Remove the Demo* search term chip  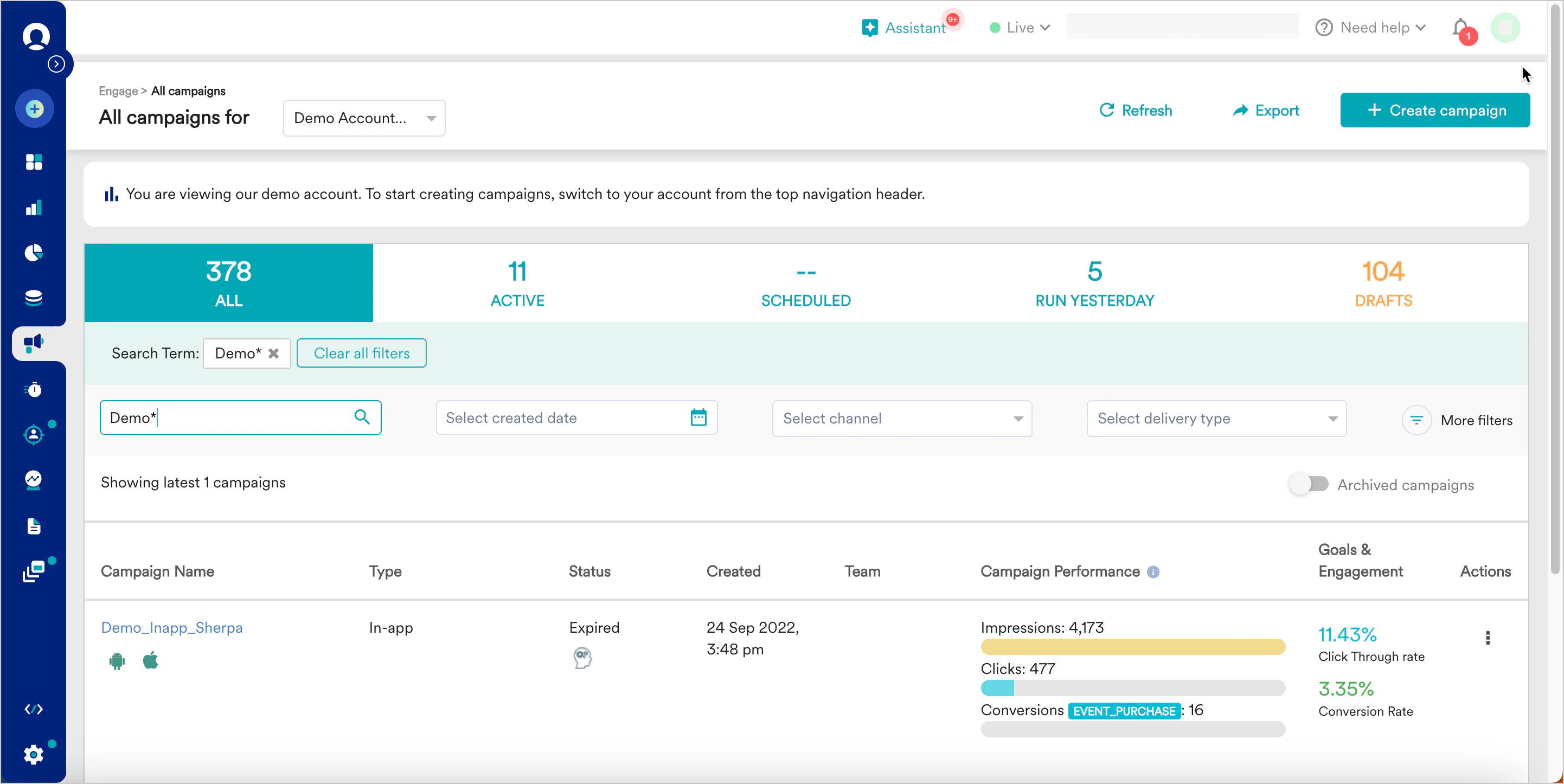coord(274,353)
